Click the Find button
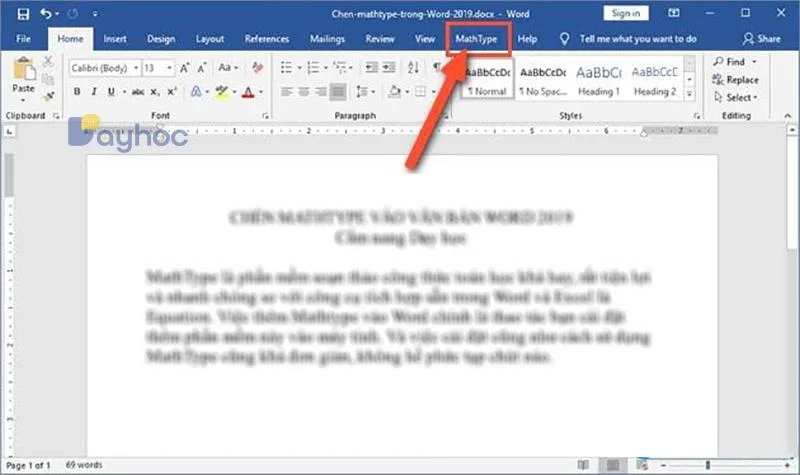Screen dimensions: 800x475 735,62
